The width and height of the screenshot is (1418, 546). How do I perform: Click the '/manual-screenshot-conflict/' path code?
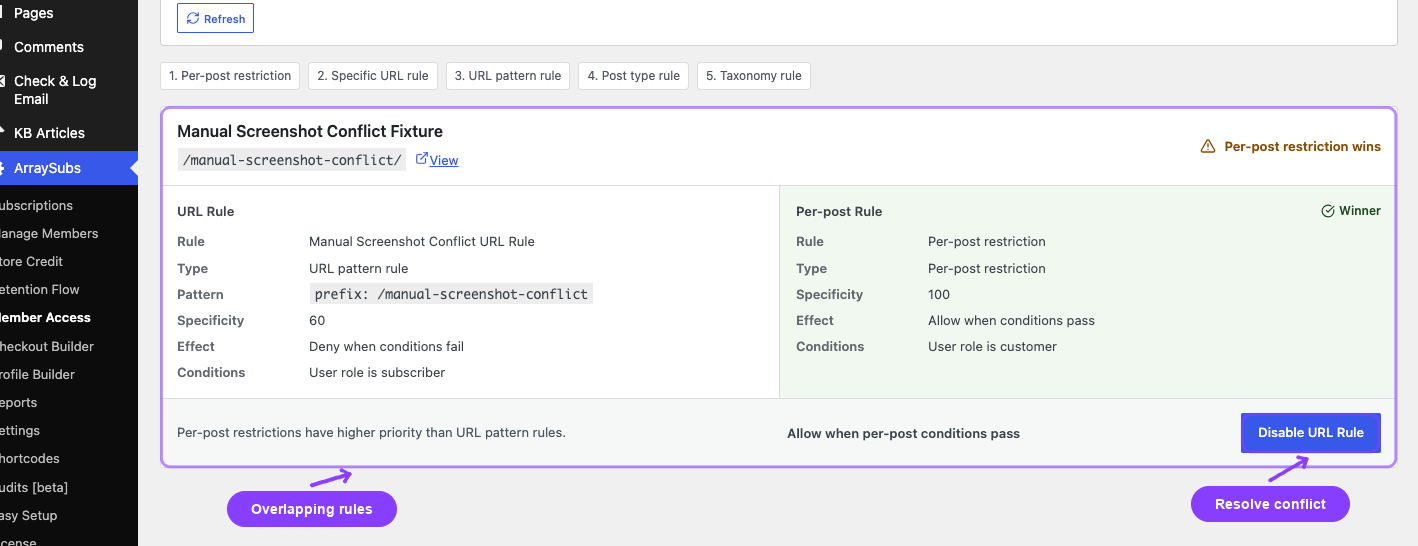coord(292,160)
